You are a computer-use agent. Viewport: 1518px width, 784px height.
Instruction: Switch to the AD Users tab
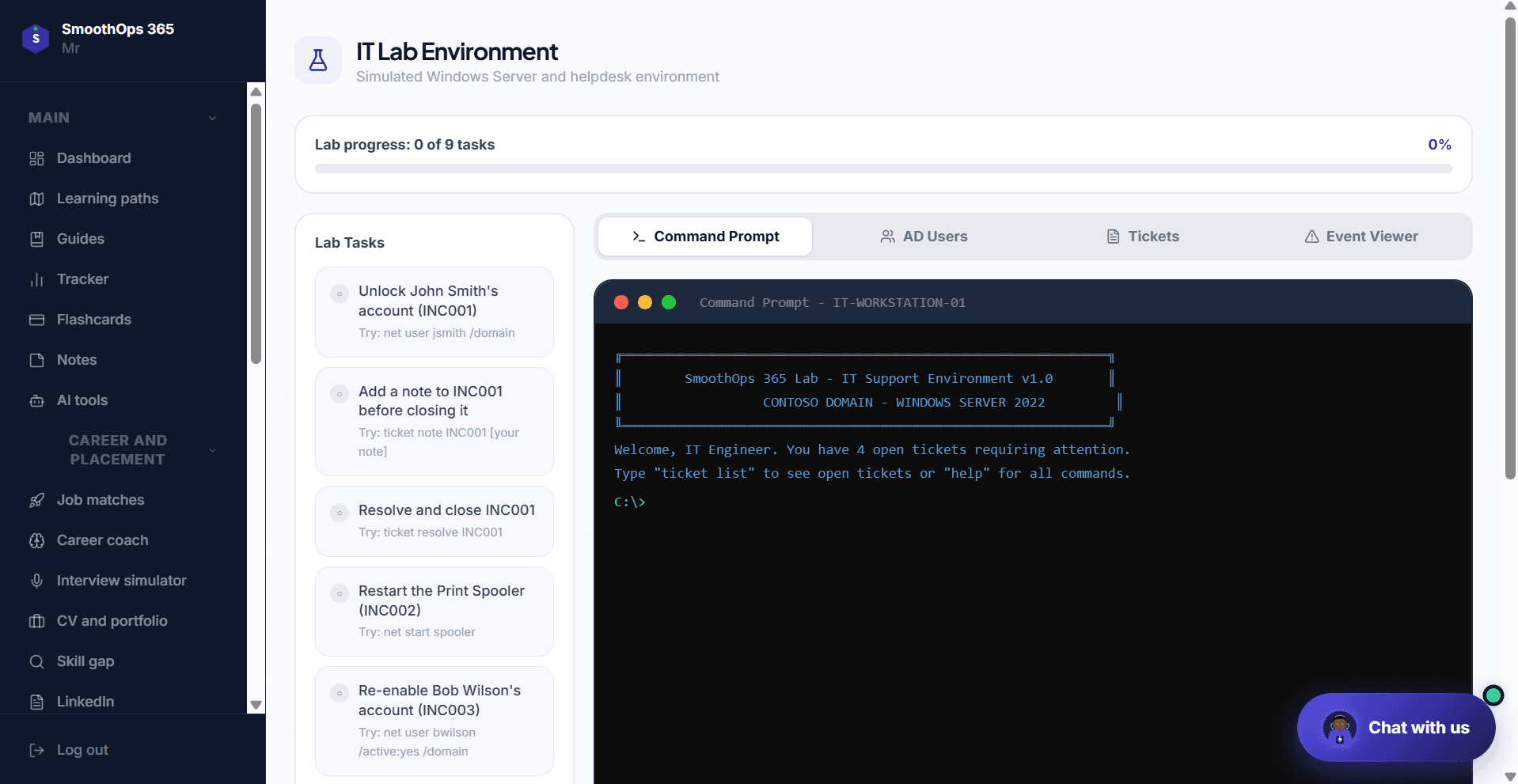tap(924, 237)
